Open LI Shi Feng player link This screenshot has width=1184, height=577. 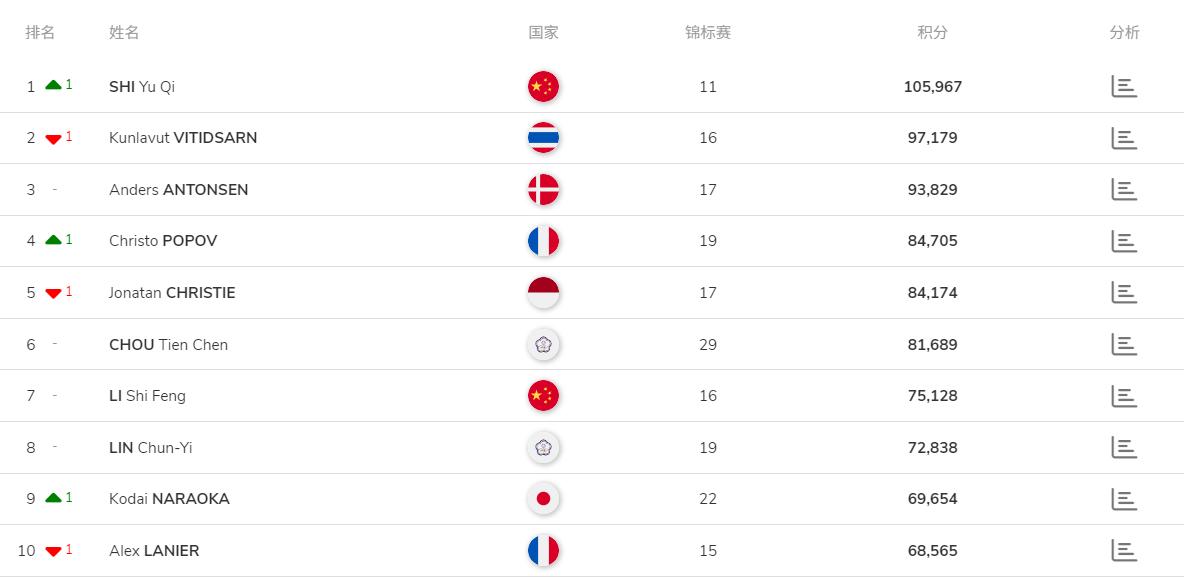[147, 396]
